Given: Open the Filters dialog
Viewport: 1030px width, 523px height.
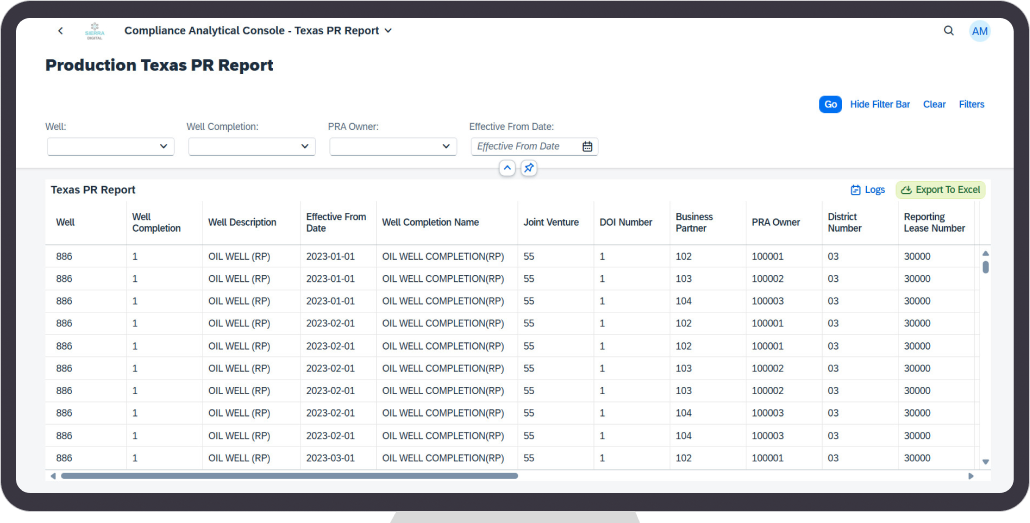Looking at the screenshot, I should [972, 104].
